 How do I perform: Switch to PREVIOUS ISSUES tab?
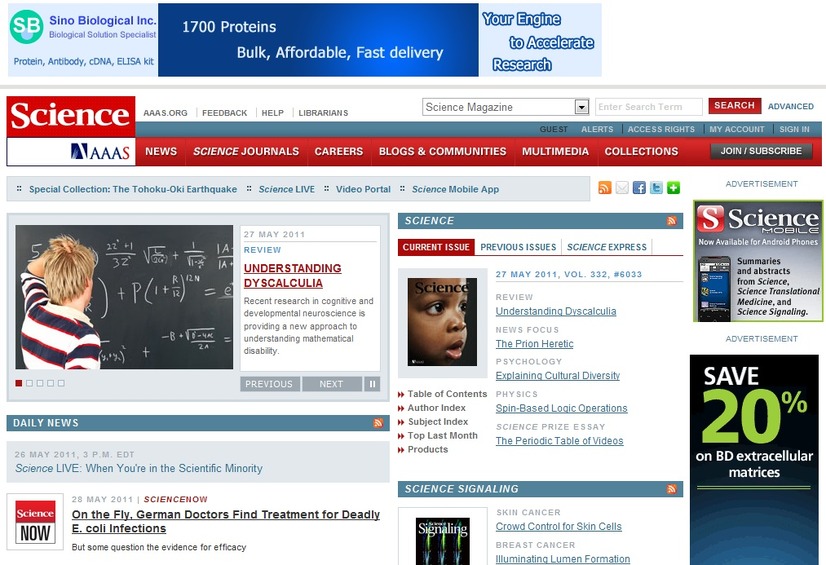pyautogui.click(x=518, y=247)
